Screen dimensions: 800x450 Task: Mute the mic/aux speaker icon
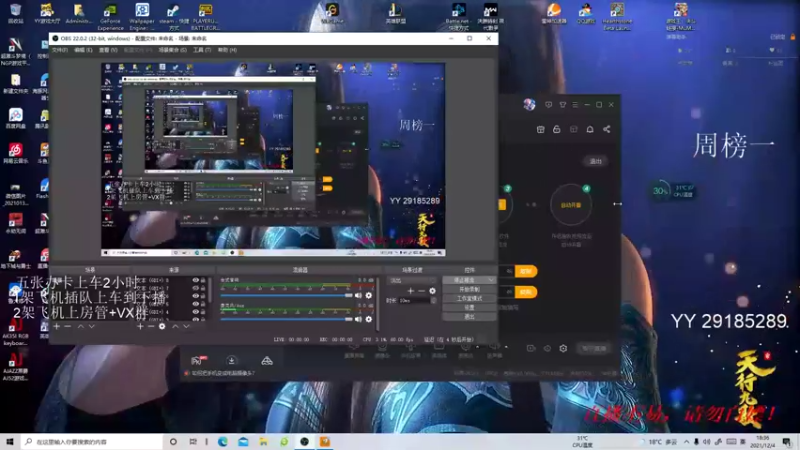(358, 319)
